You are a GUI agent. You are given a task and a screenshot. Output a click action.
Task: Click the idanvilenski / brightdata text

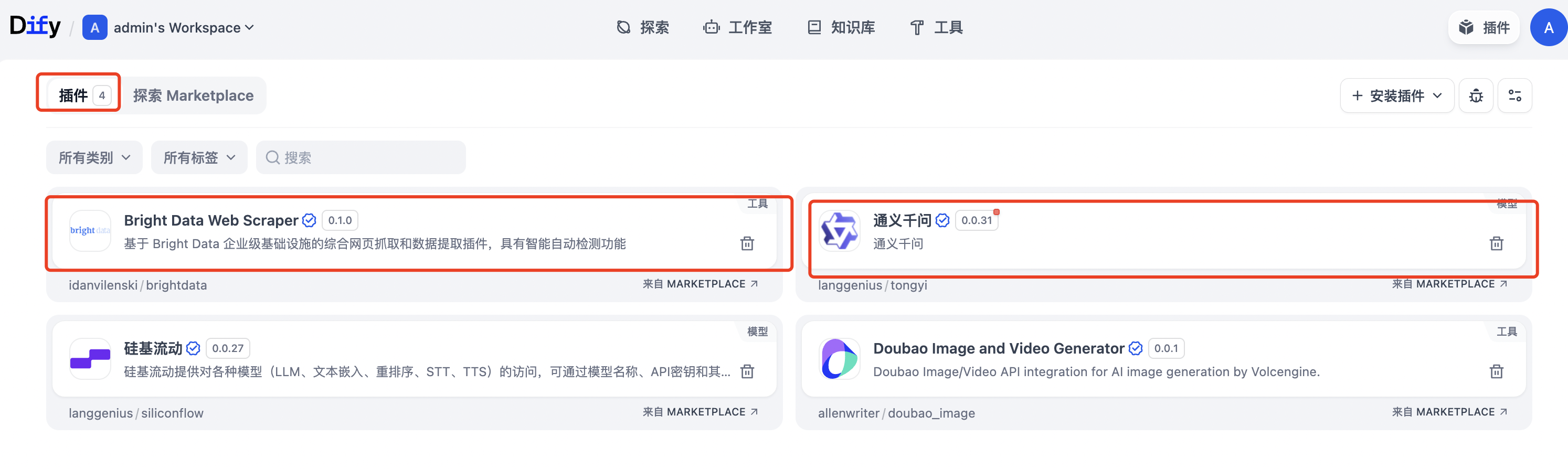(x=137, y=285)
